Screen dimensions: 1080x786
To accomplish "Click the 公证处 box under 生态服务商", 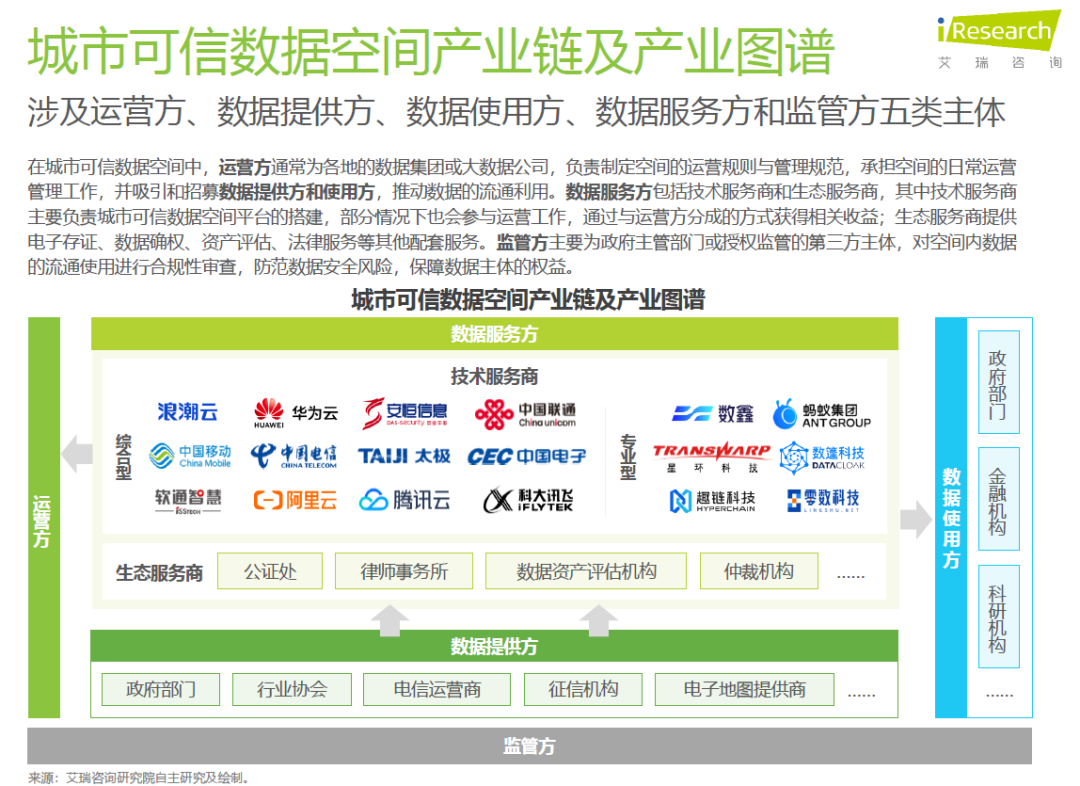I will click(x=270, y=571).
